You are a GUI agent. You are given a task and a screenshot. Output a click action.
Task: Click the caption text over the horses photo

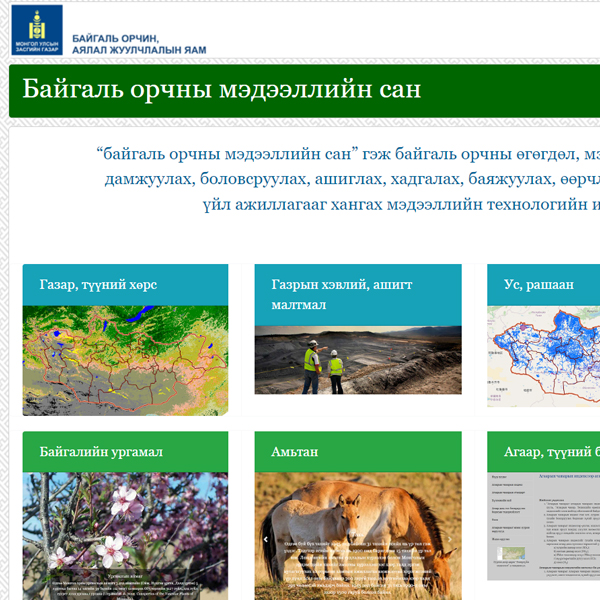[357, 560]
